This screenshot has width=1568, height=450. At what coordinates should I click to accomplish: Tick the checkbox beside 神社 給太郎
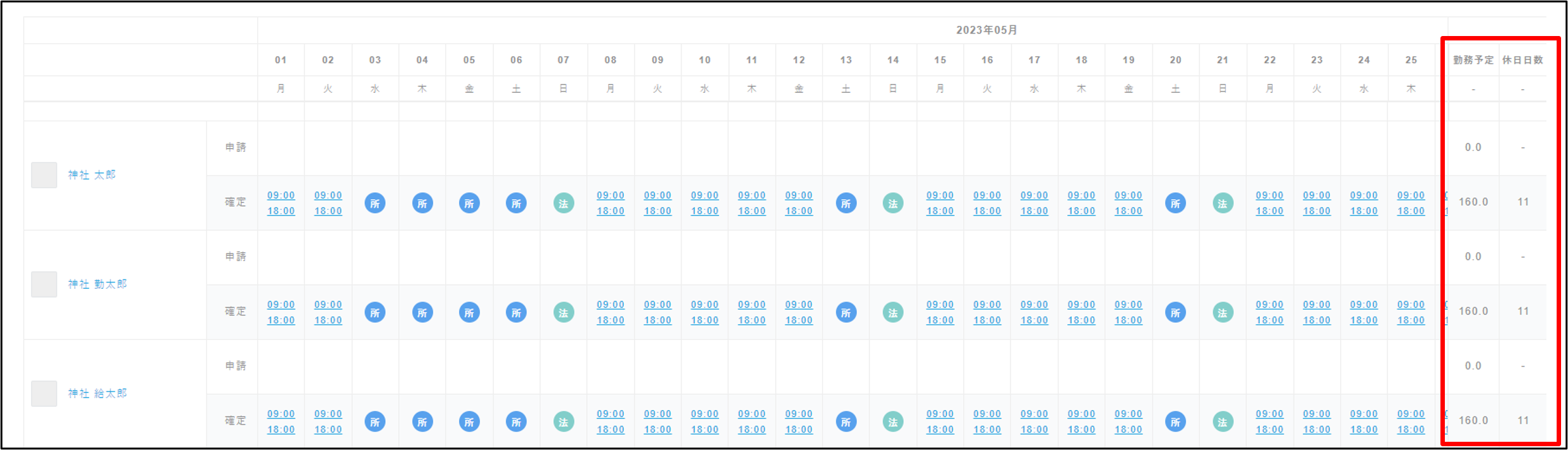[x=44, y=394]
